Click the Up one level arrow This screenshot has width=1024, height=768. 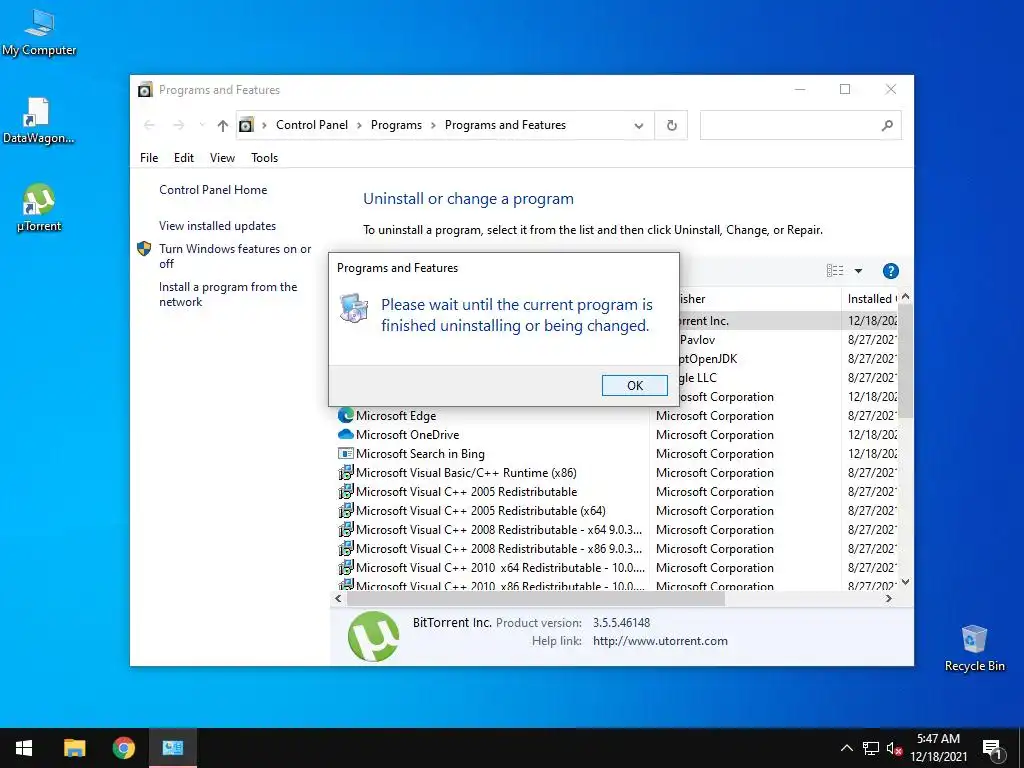point(223,125)
